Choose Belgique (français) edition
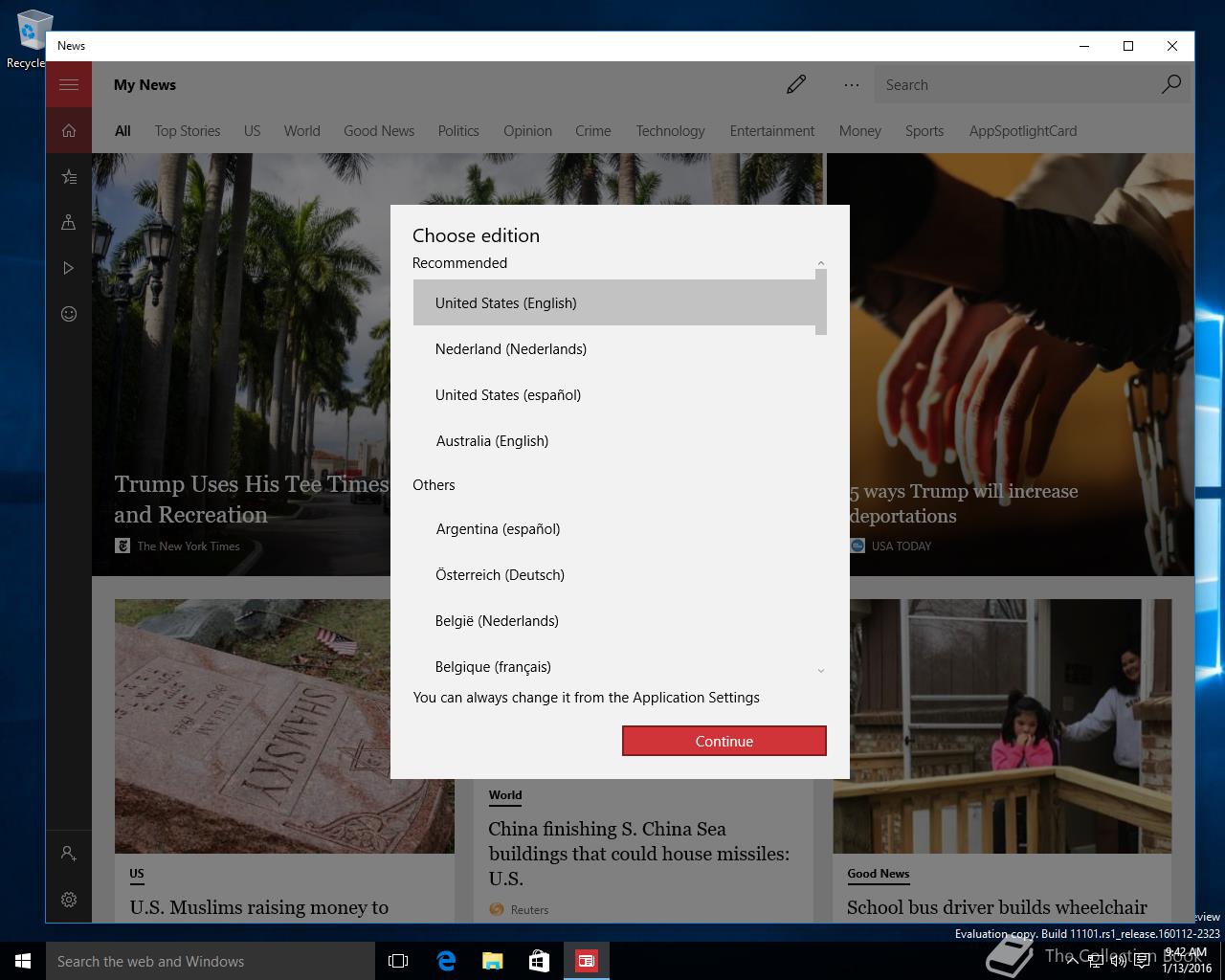 (614, 664)
